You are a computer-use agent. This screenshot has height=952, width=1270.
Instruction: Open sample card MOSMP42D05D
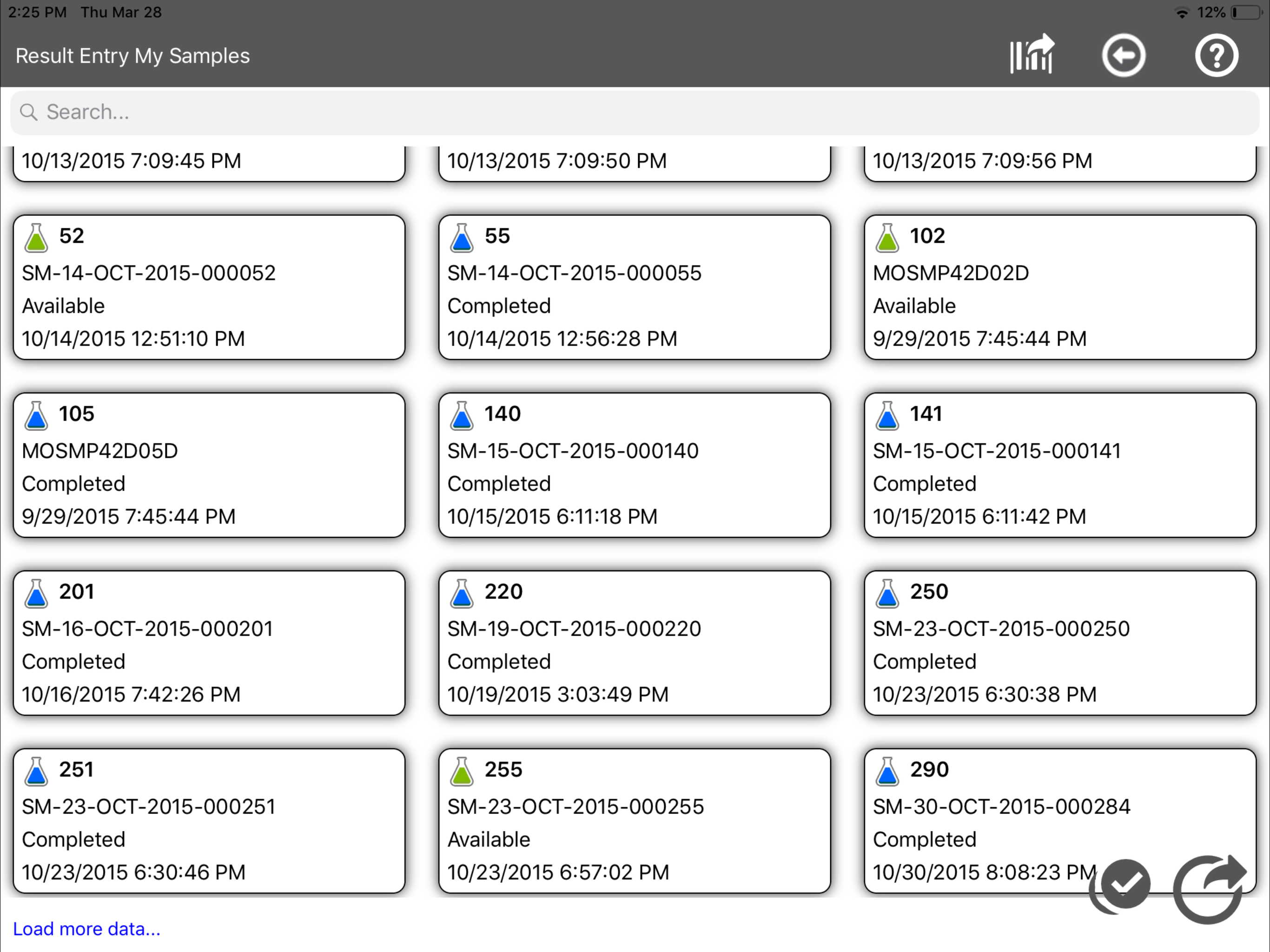click(x=209, y=465)
